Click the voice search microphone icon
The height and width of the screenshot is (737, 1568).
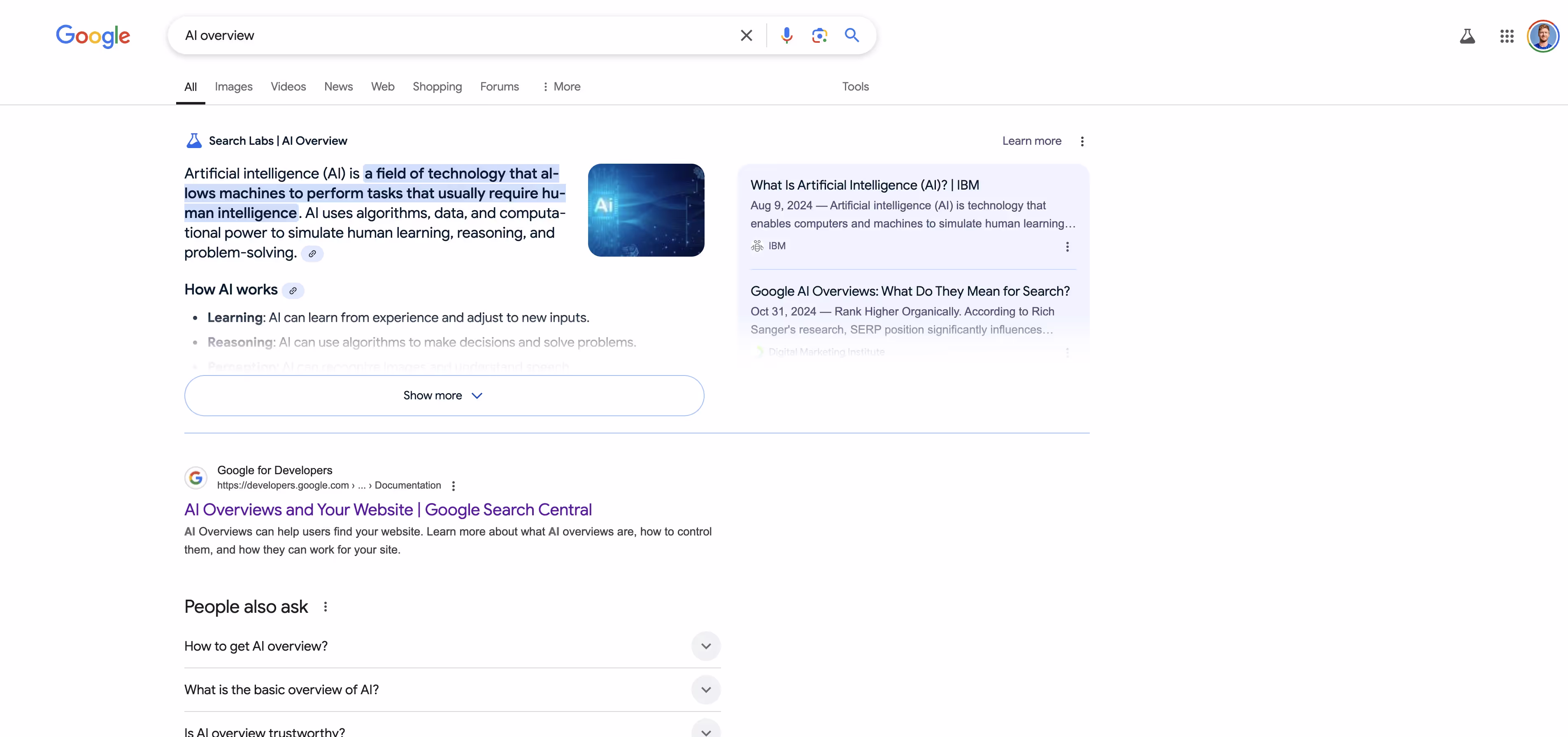click(x=786, y=35)
